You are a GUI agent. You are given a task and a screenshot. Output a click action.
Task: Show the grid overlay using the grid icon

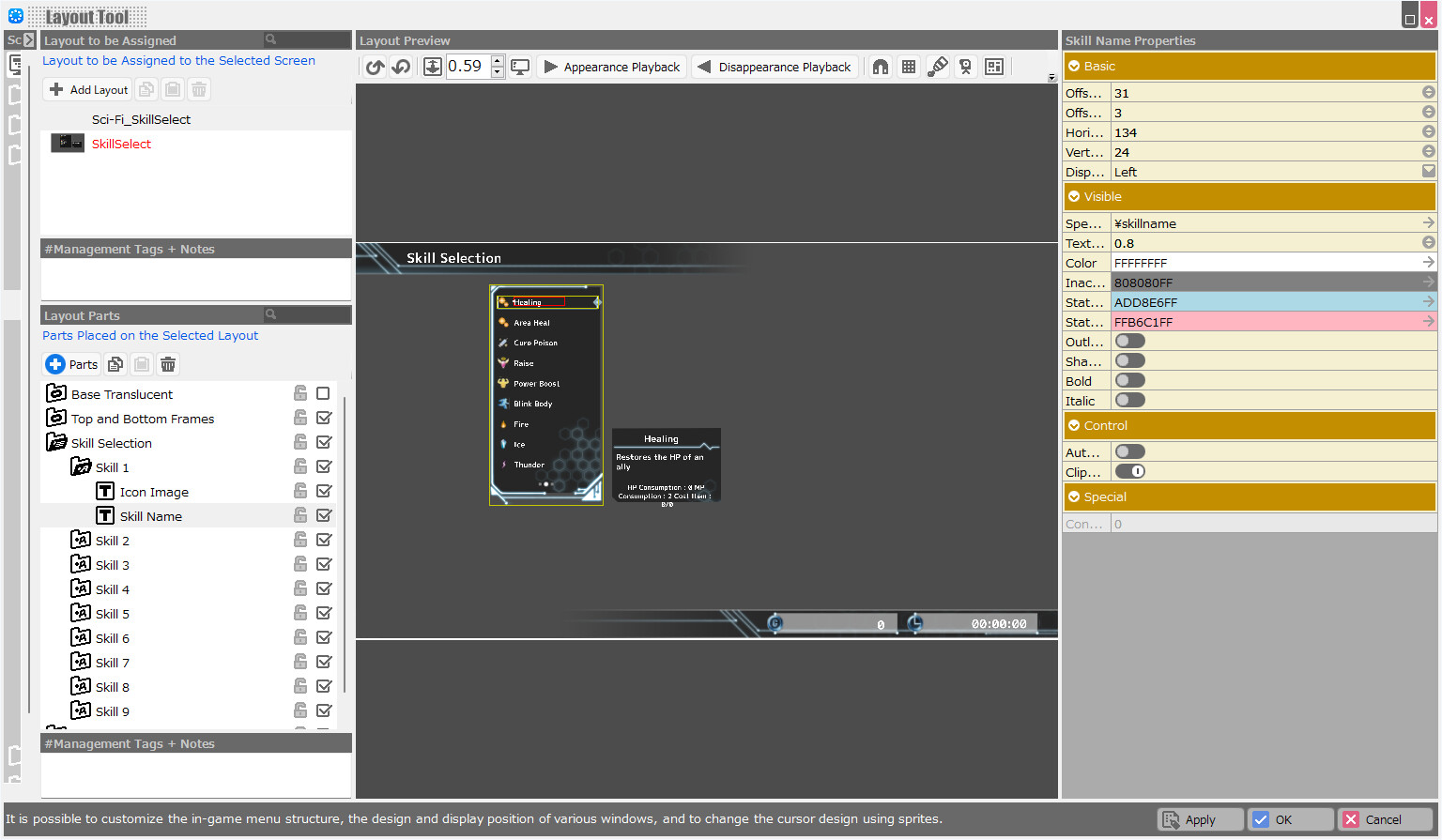coord(908,66)
